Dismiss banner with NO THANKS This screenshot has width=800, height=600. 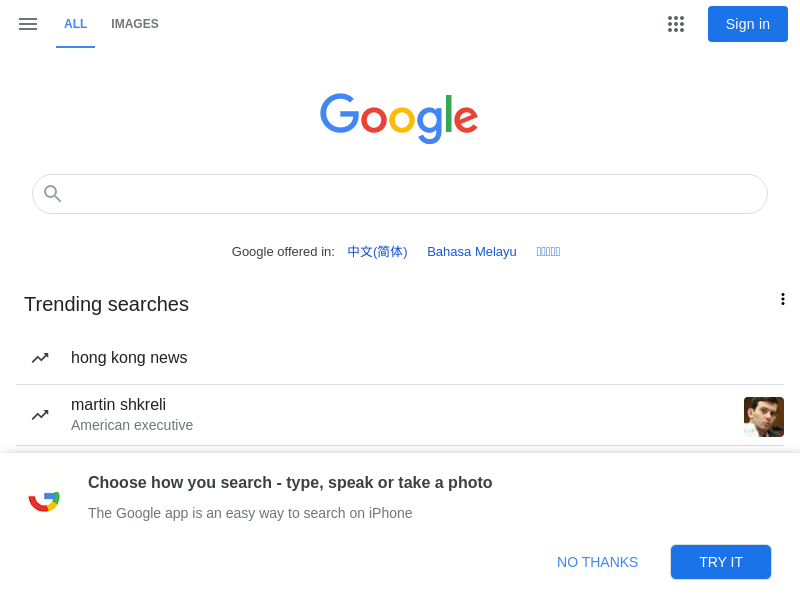tap(597, 562)
